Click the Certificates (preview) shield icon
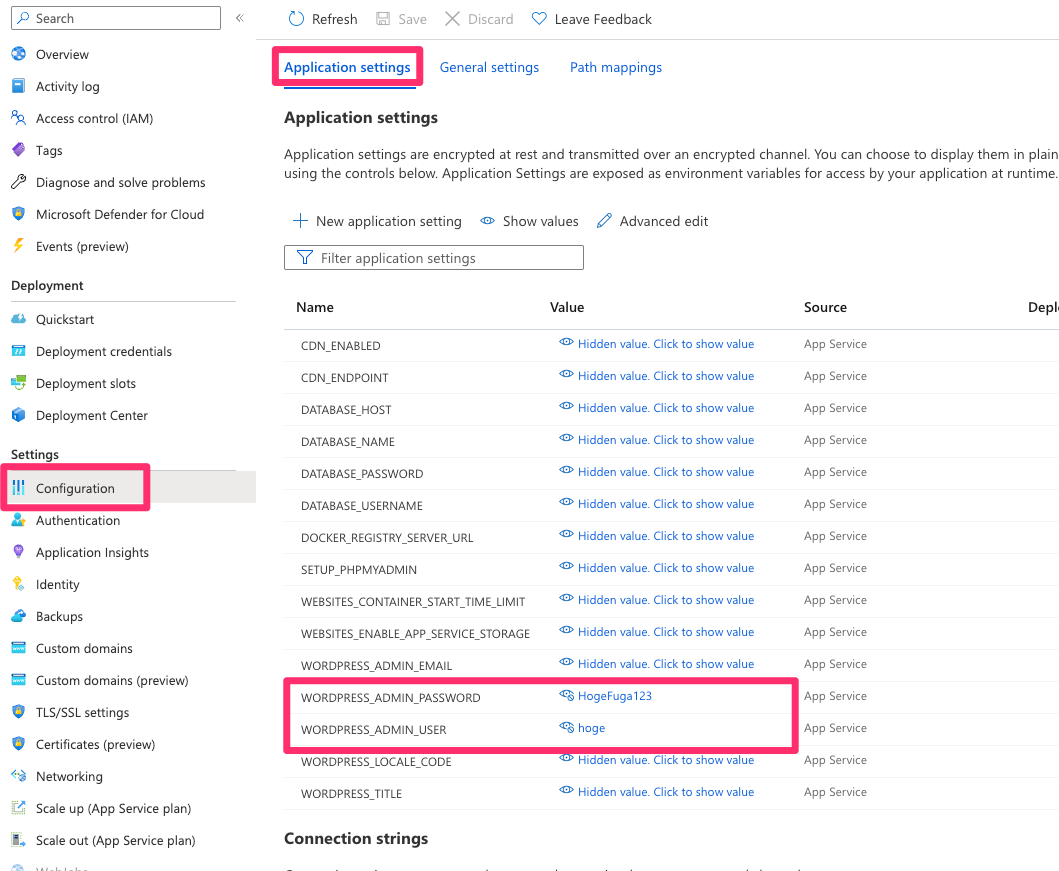 [x=18, y=744]
